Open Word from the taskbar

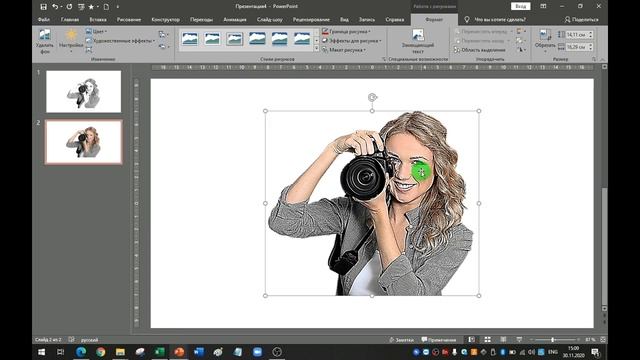click(198, 352)
